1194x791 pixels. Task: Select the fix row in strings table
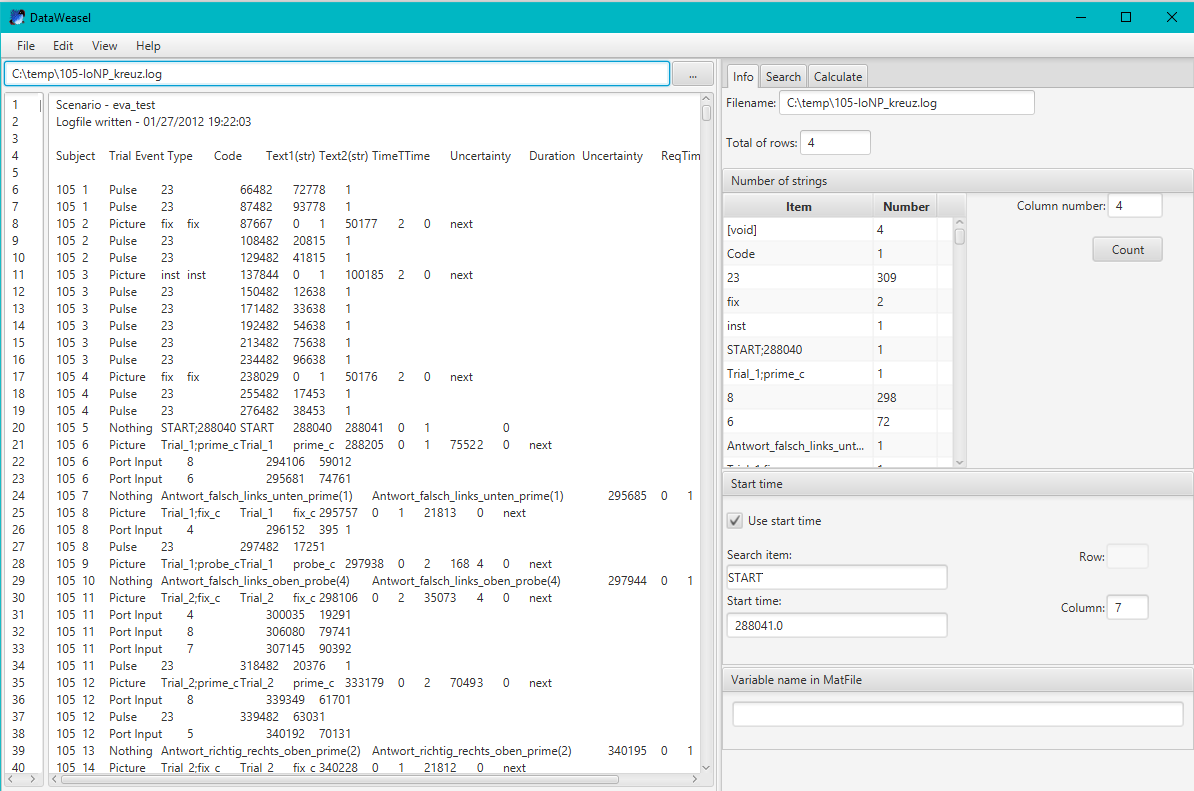coord(838,301)
